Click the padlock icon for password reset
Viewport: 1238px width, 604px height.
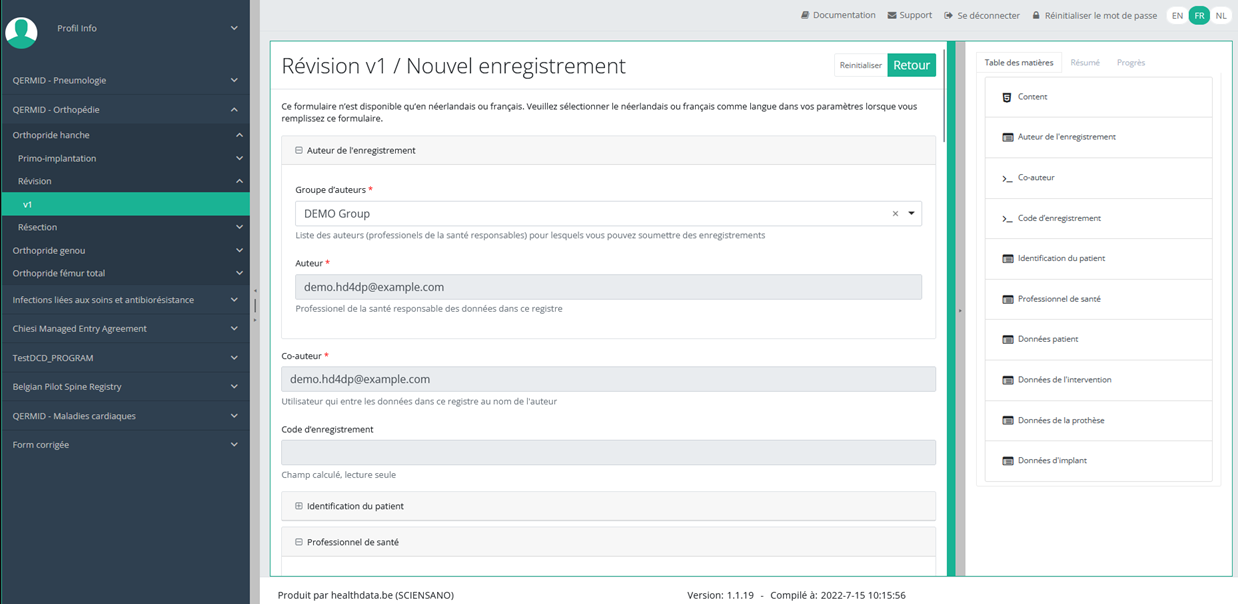(1036, 16)
